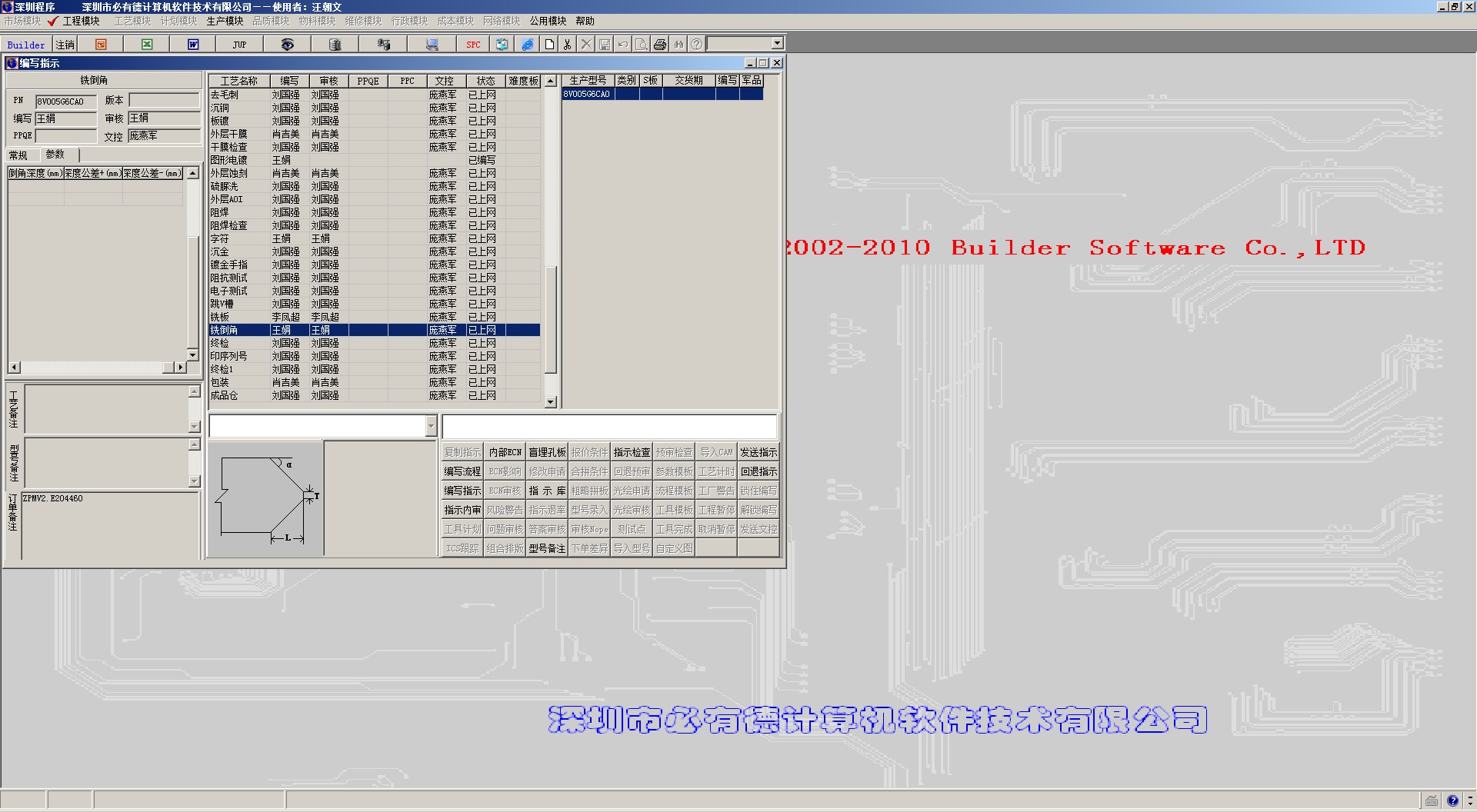The image size is (1477, 812).
Task: Click the red SPC toolbar button
Action: click(x=473, y=45)
